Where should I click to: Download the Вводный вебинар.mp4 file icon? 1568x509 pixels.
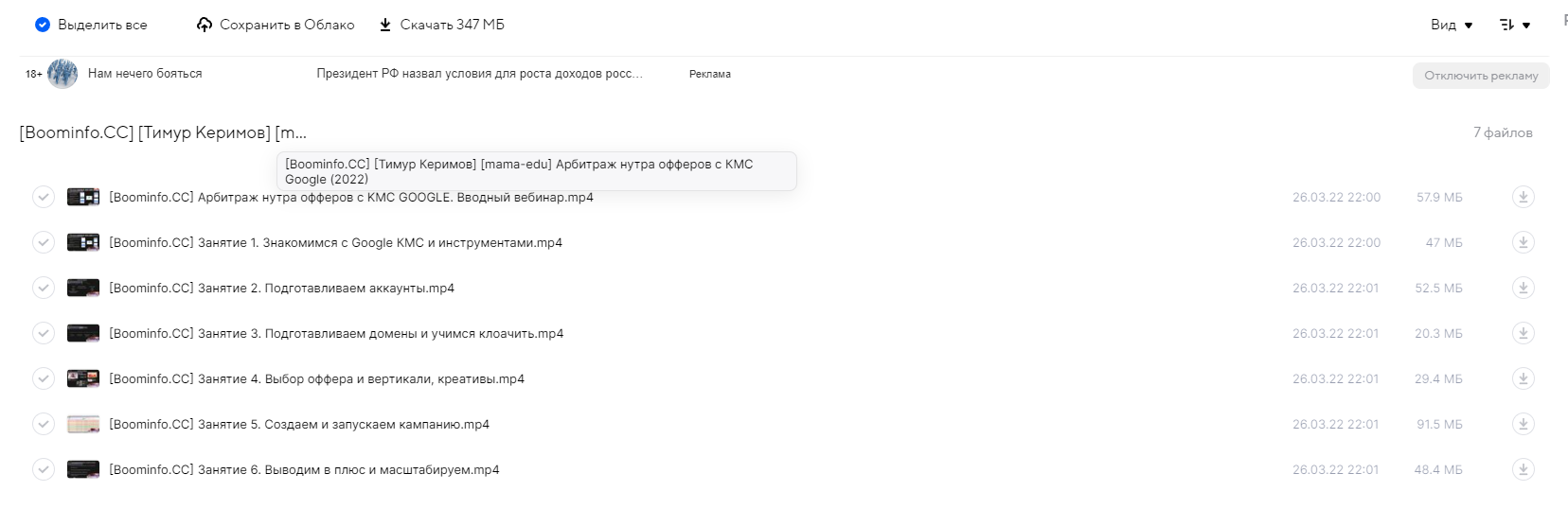(1523, 197)
